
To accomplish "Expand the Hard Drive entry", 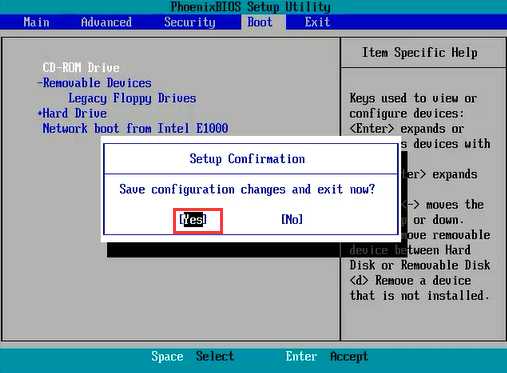I will [73, 113].
